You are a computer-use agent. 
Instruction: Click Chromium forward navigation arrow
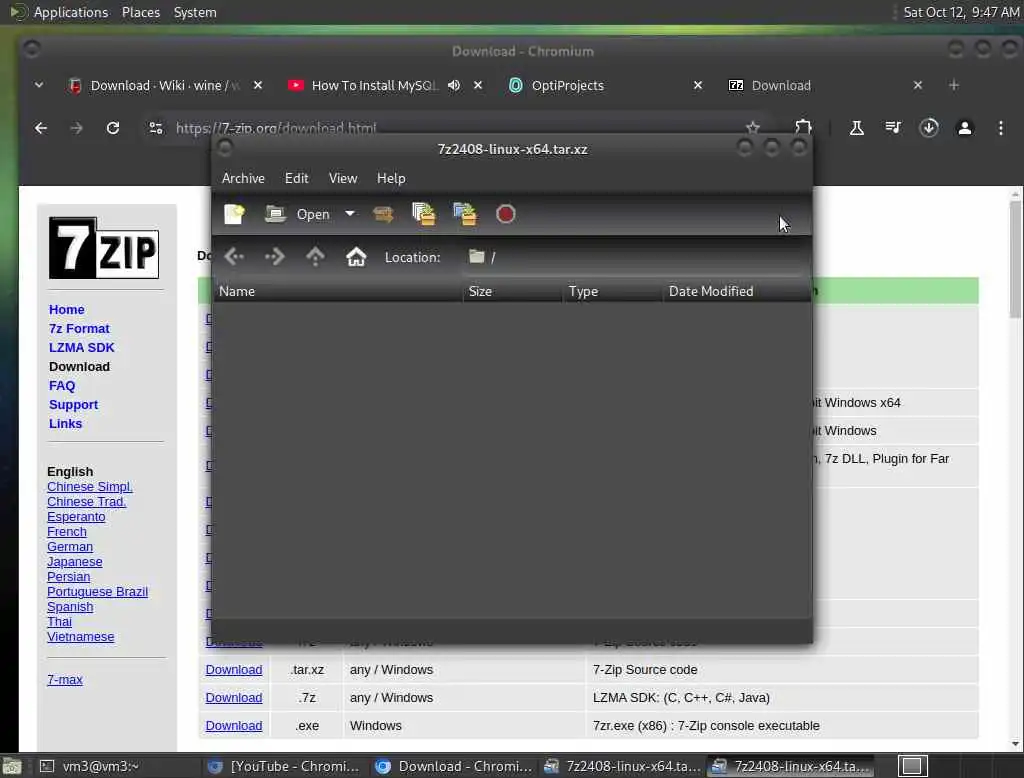pos(76,128)
